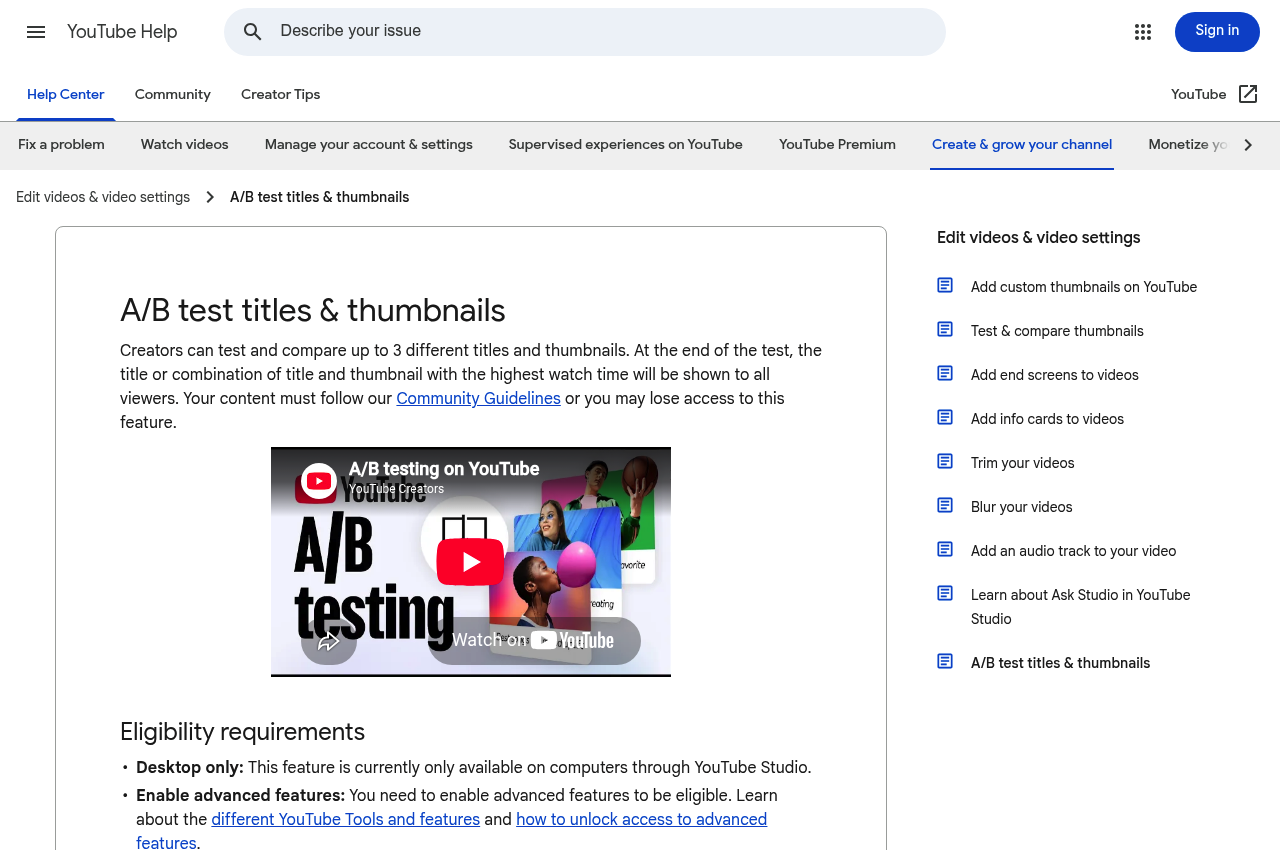Click article icon beside A/B test titles
Screen dimensions: 1280x850
pos(945,661)
